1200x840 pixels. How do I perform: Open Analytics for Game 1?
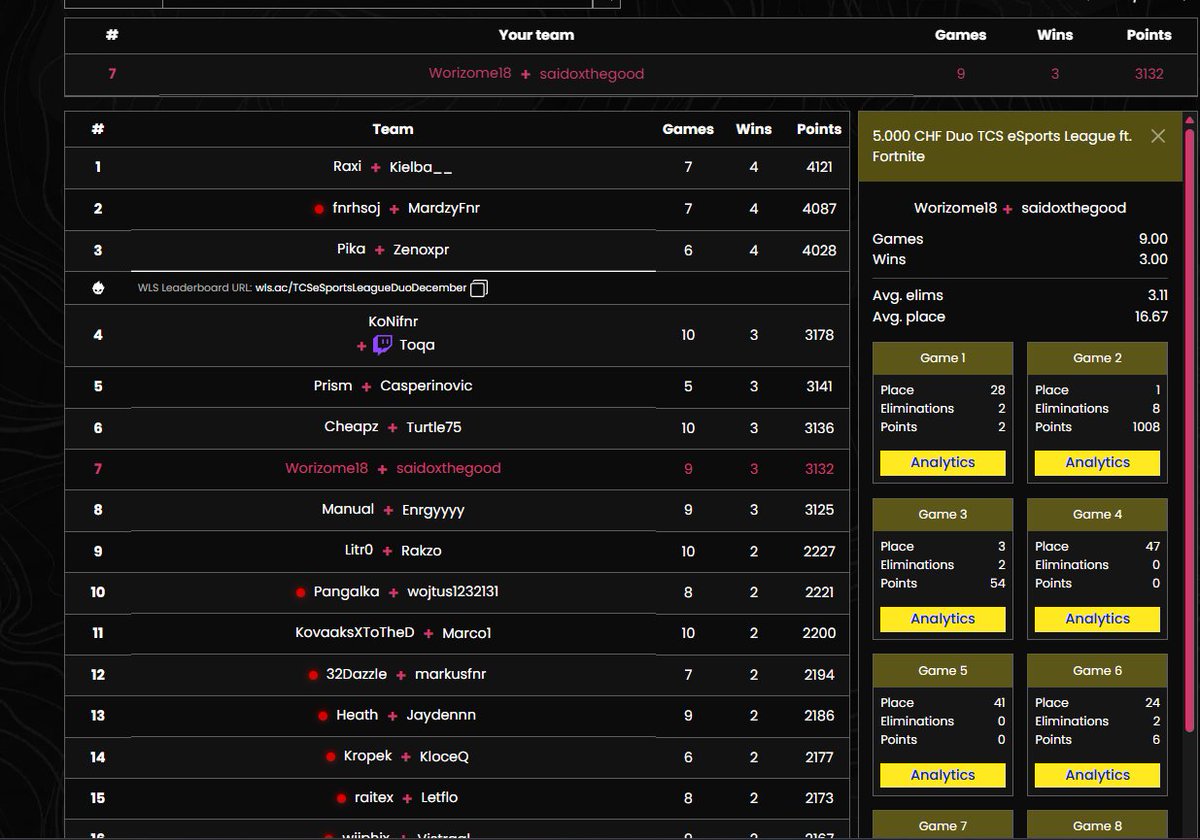[941, 462]
